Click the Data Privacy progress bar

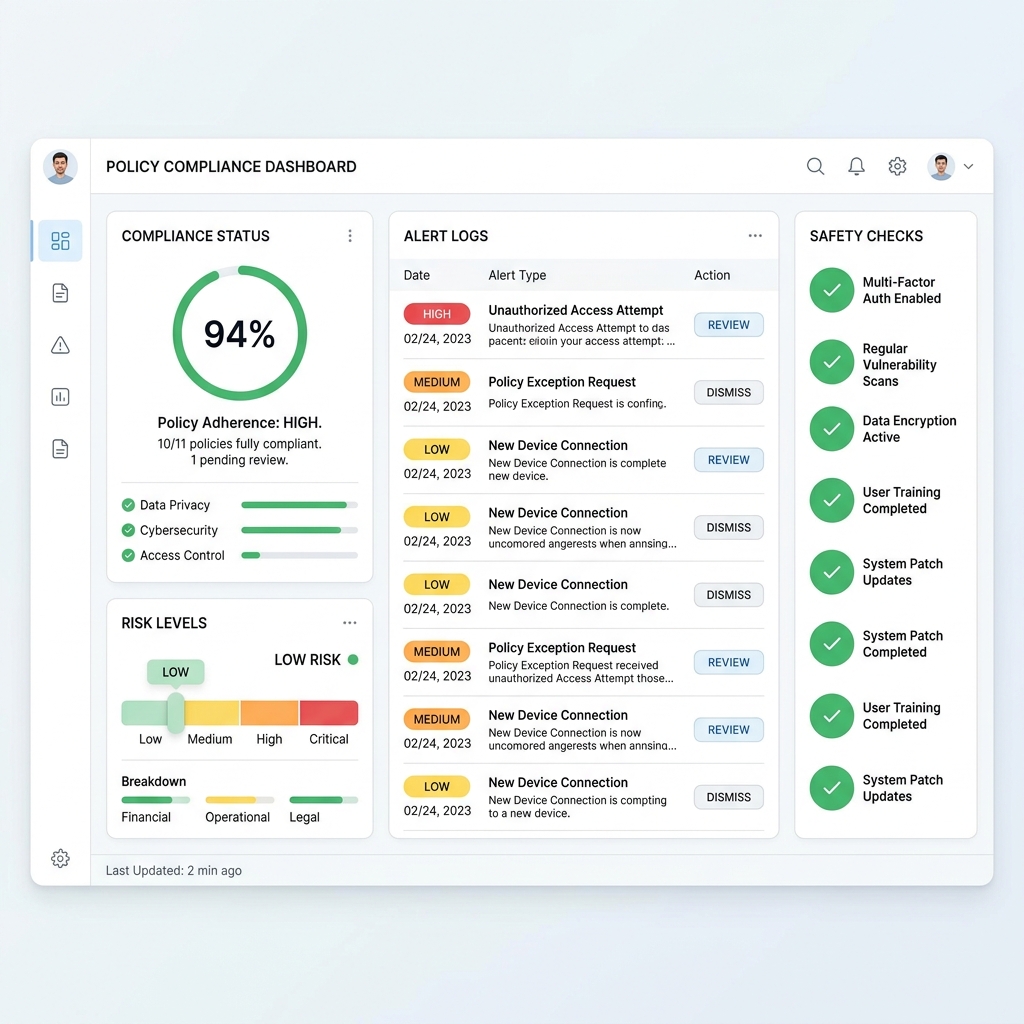(x=300, y=505)
